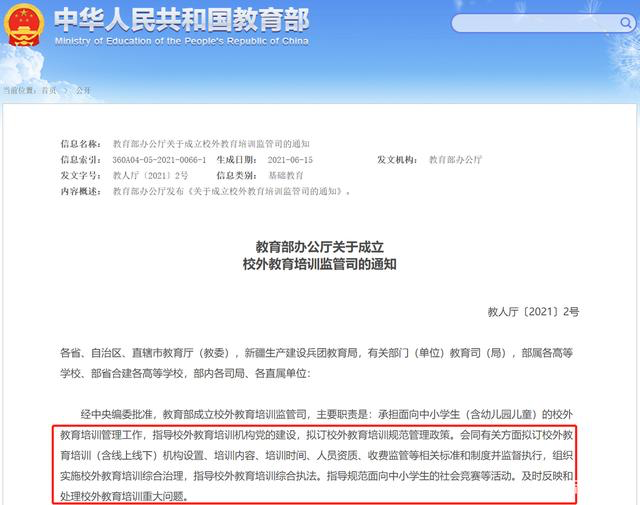The width and height of the screenshot is (640, 505).
Task: Click the 当前位置 breadcrumb label
Action: 19,90
